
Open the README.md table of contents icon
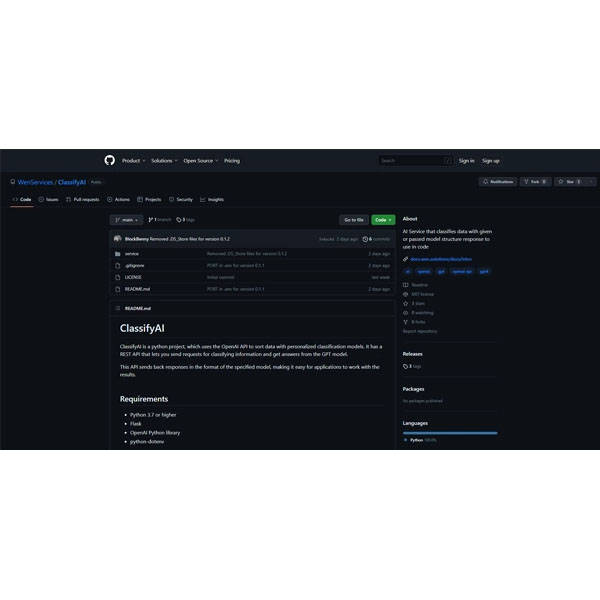(x=118, y=309)
